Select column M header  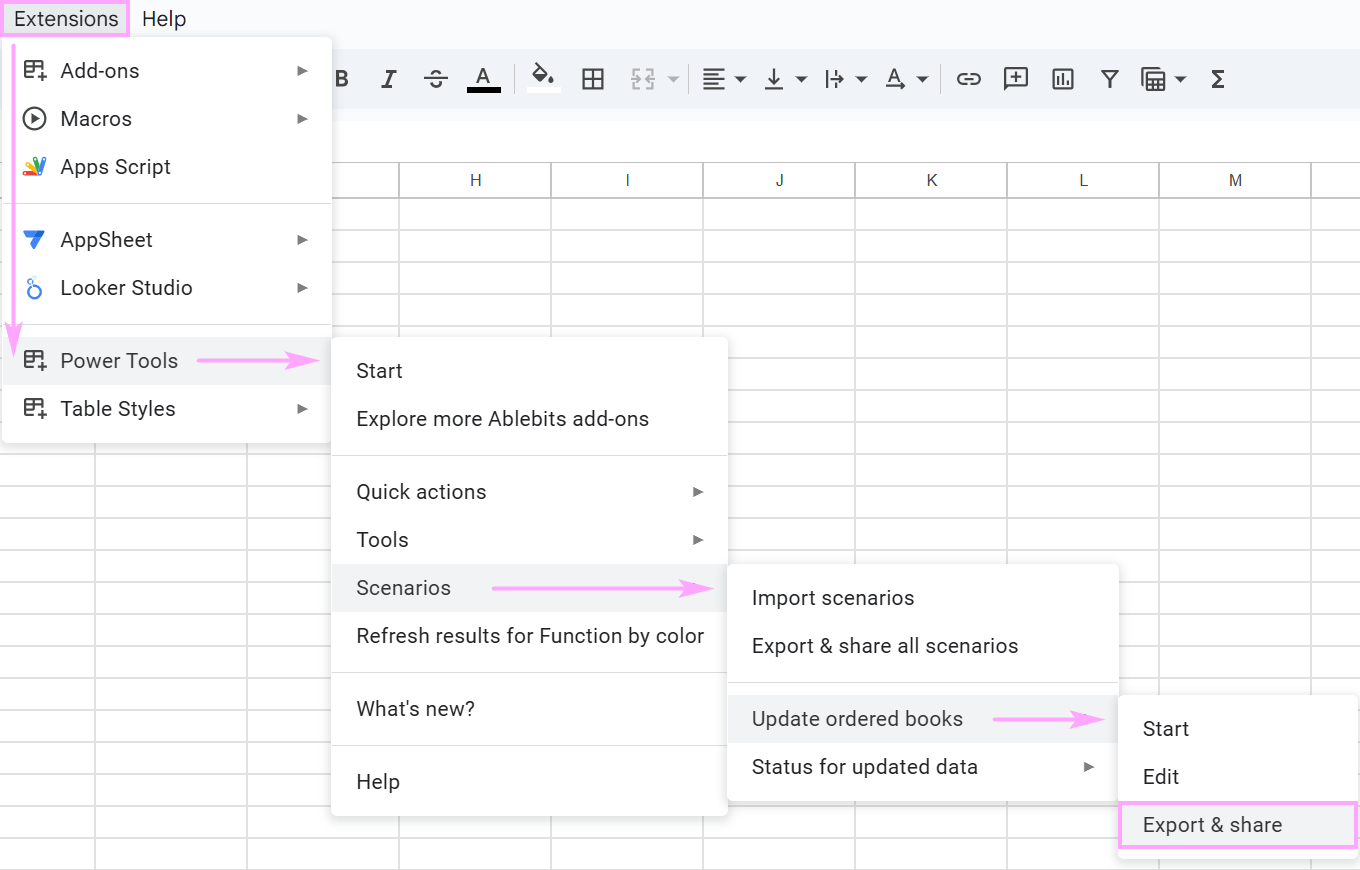pos(1235,180)
